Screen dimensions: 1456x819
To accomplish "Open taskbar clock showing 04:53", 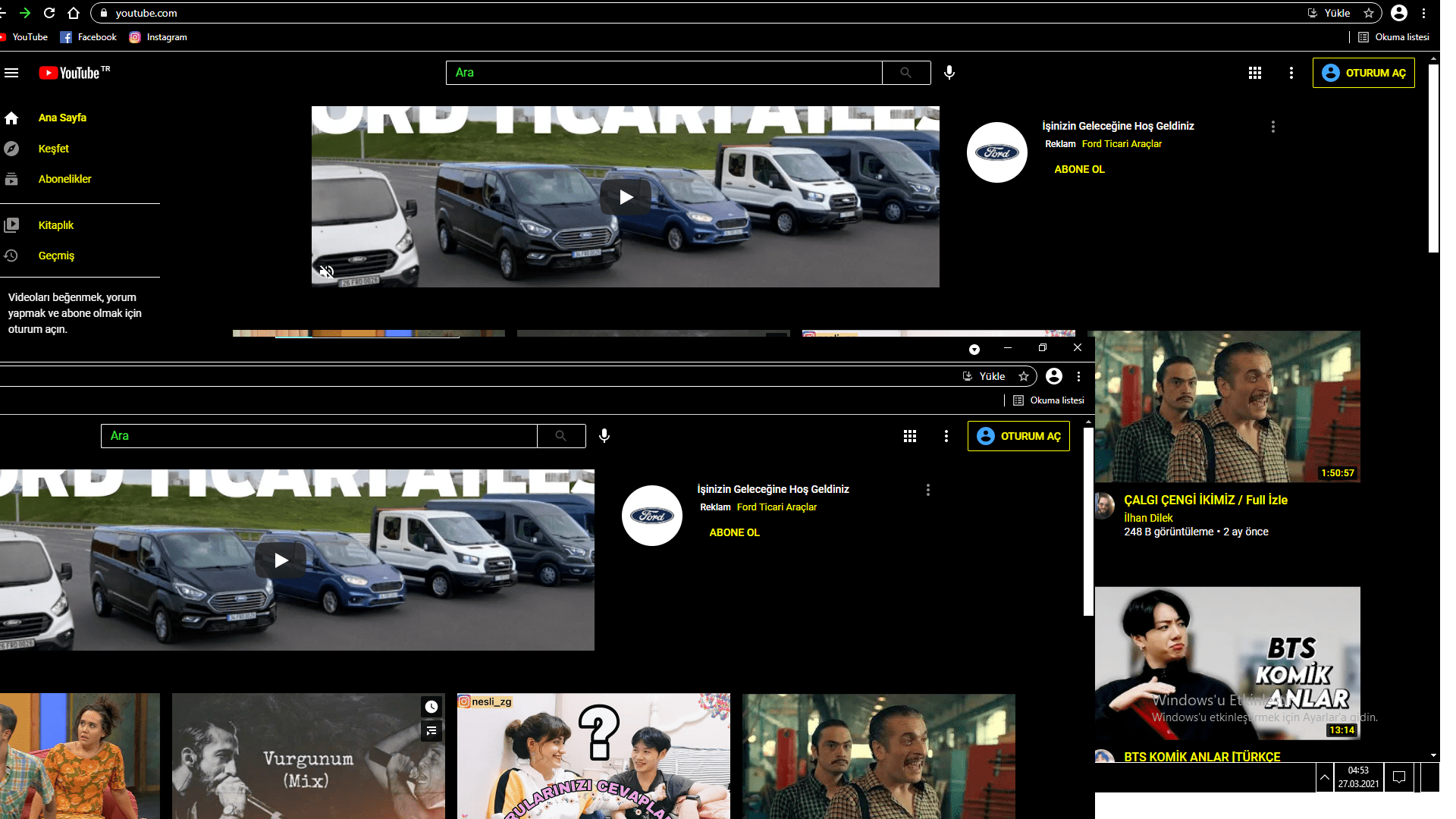I will click(x=1358, y=777).
